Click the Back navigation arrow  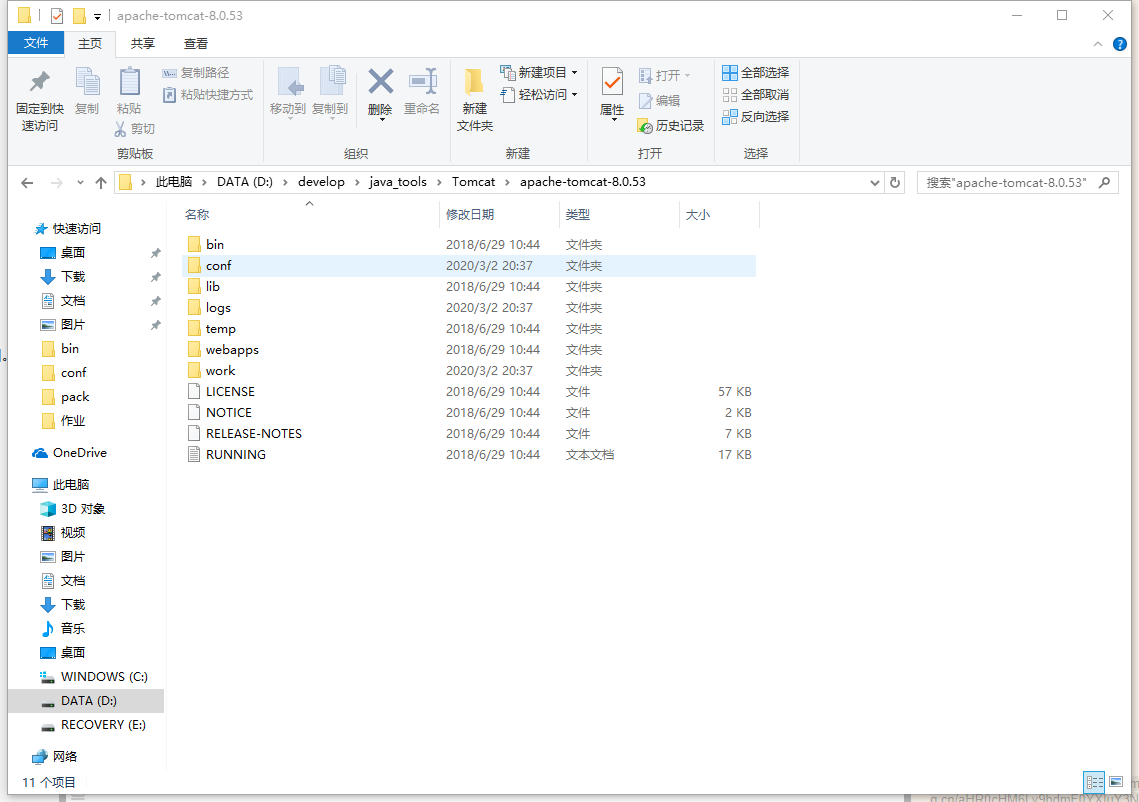(28, 182)
